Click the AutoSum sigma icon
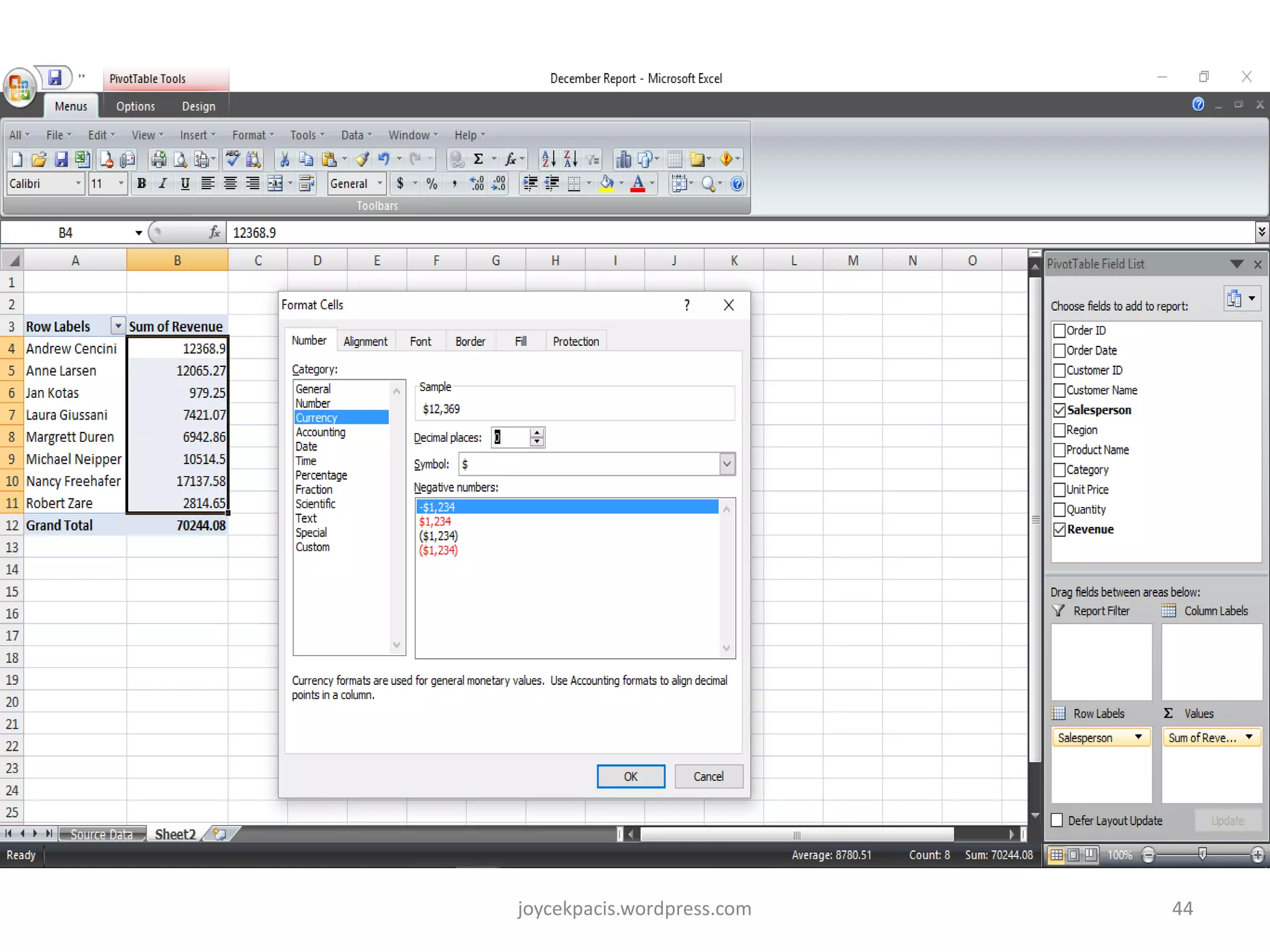 pyautogui.click(x=478, y=159)
